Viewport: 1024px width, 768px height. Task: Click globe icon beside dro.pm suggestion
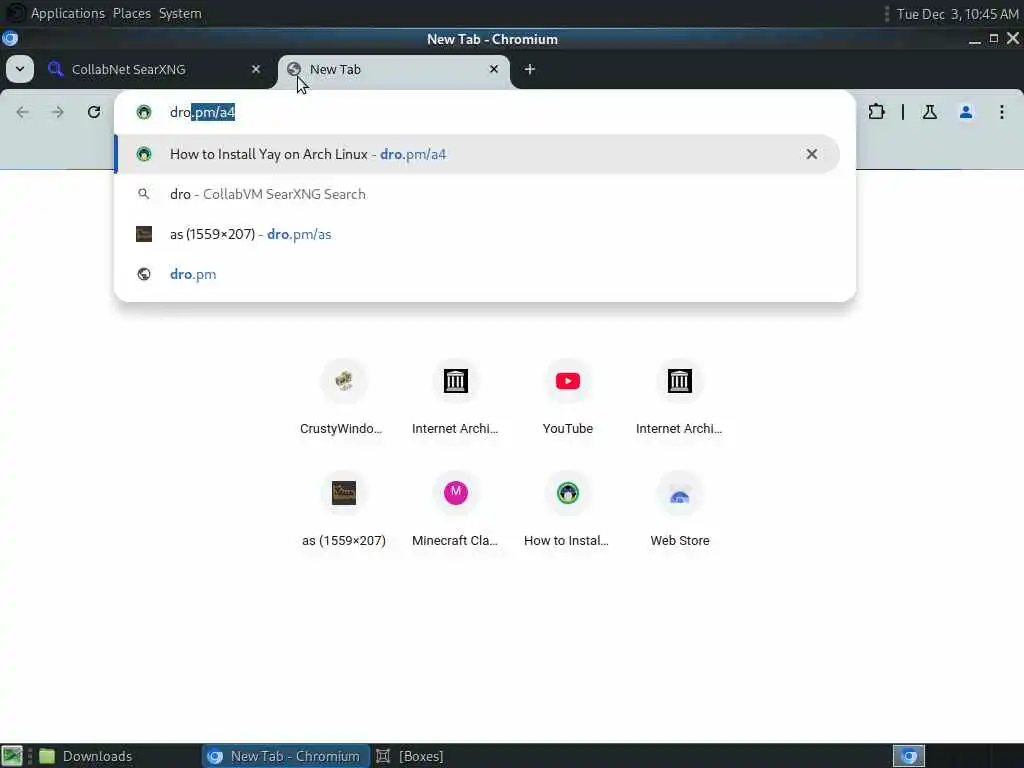144,274
